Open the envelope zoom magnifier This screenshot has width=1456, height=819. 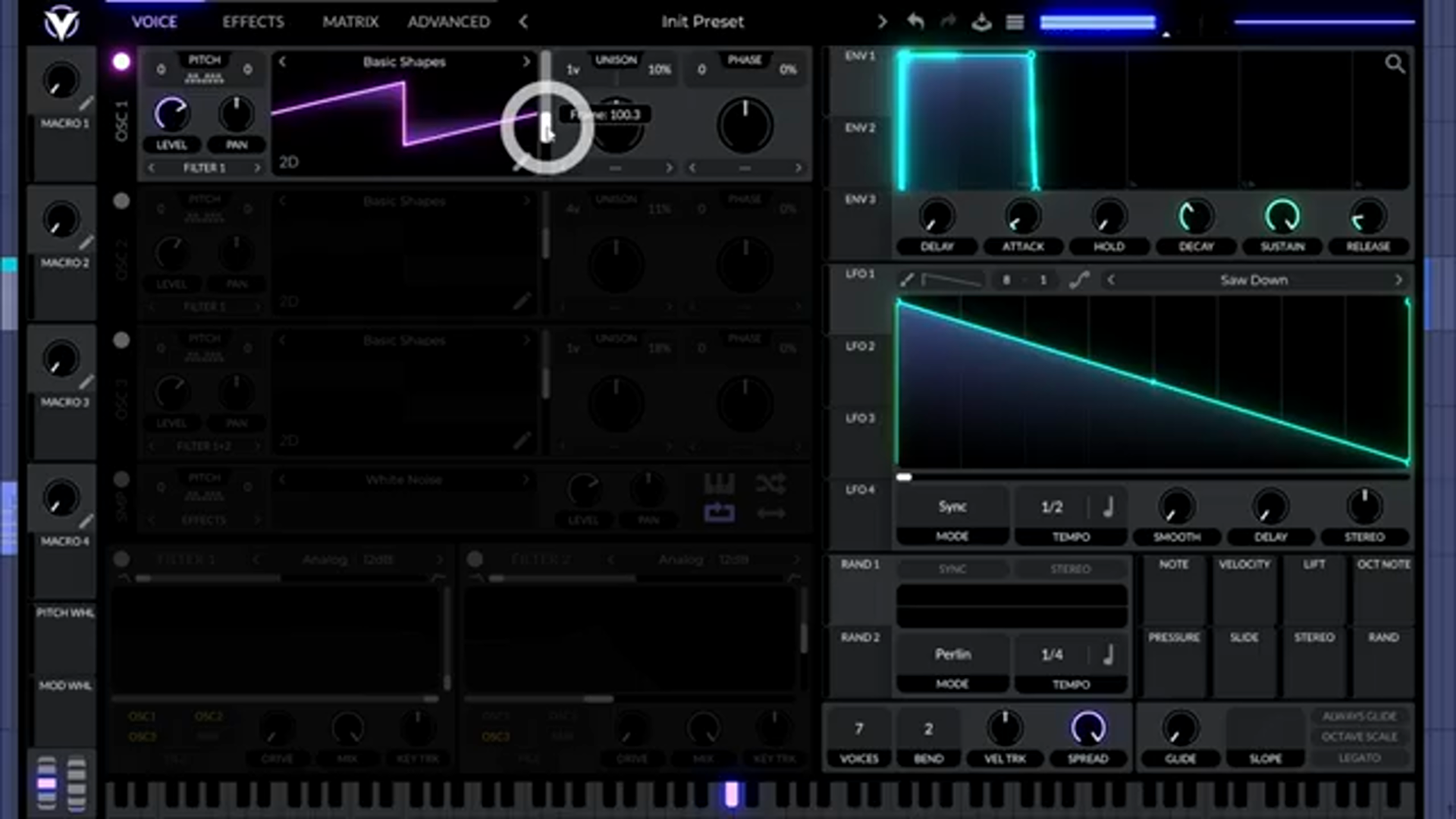[x=1395, y=64]
